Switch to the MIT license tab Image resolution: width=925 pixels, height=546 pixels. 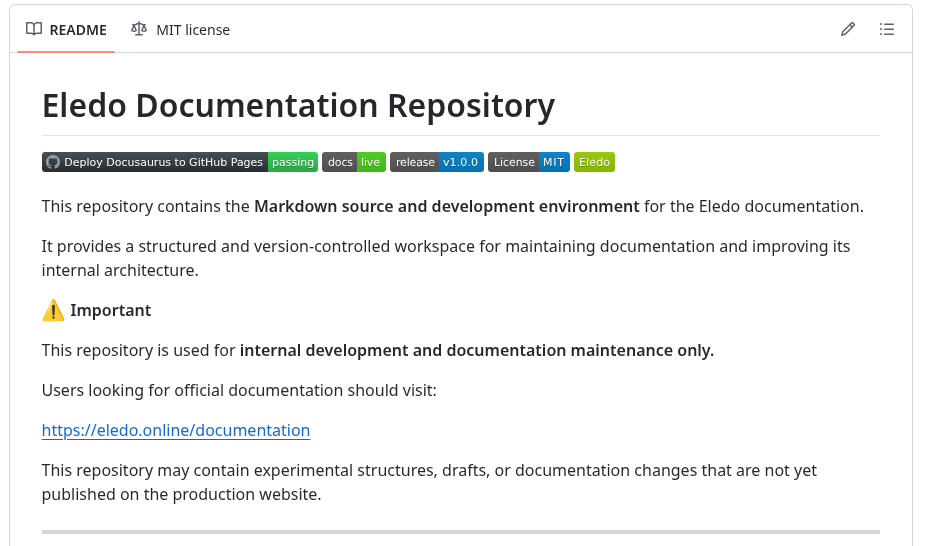point(181,29)
